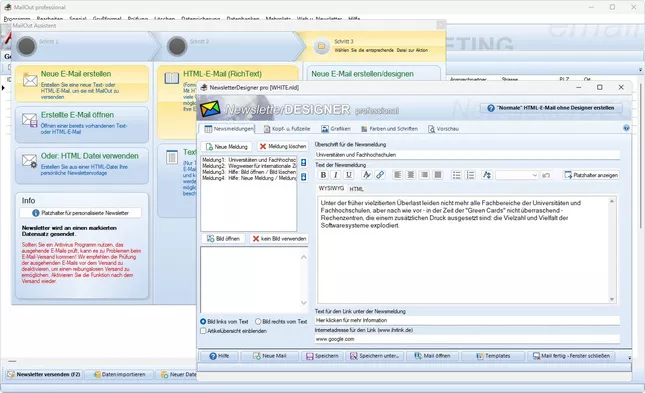645x393 pixels.
Task: Click Platzhalter für personalisierte Newsletter in Info panel
Action: (81, 213)
